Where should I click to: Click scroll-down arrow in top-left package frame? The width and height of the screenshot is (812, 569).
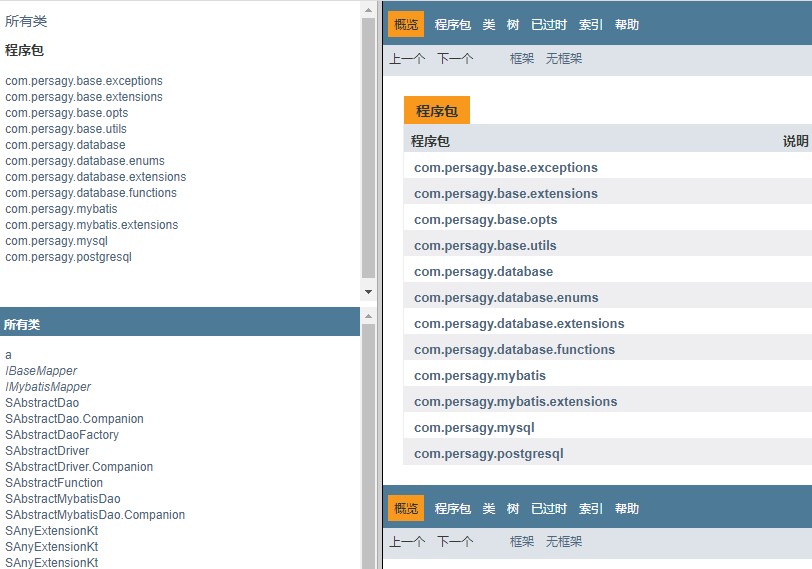click(x=368, y=291)
